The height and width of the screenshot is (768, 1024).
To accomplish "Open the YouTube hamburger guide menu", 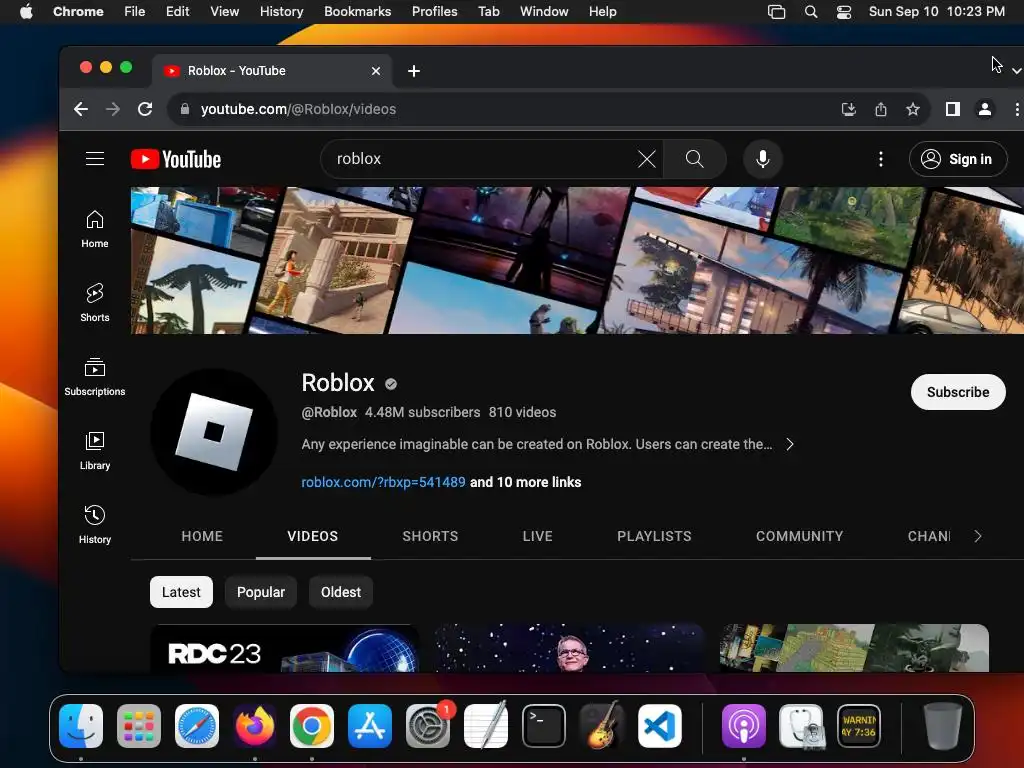I will pyautogui.click(x=95, y=159).
